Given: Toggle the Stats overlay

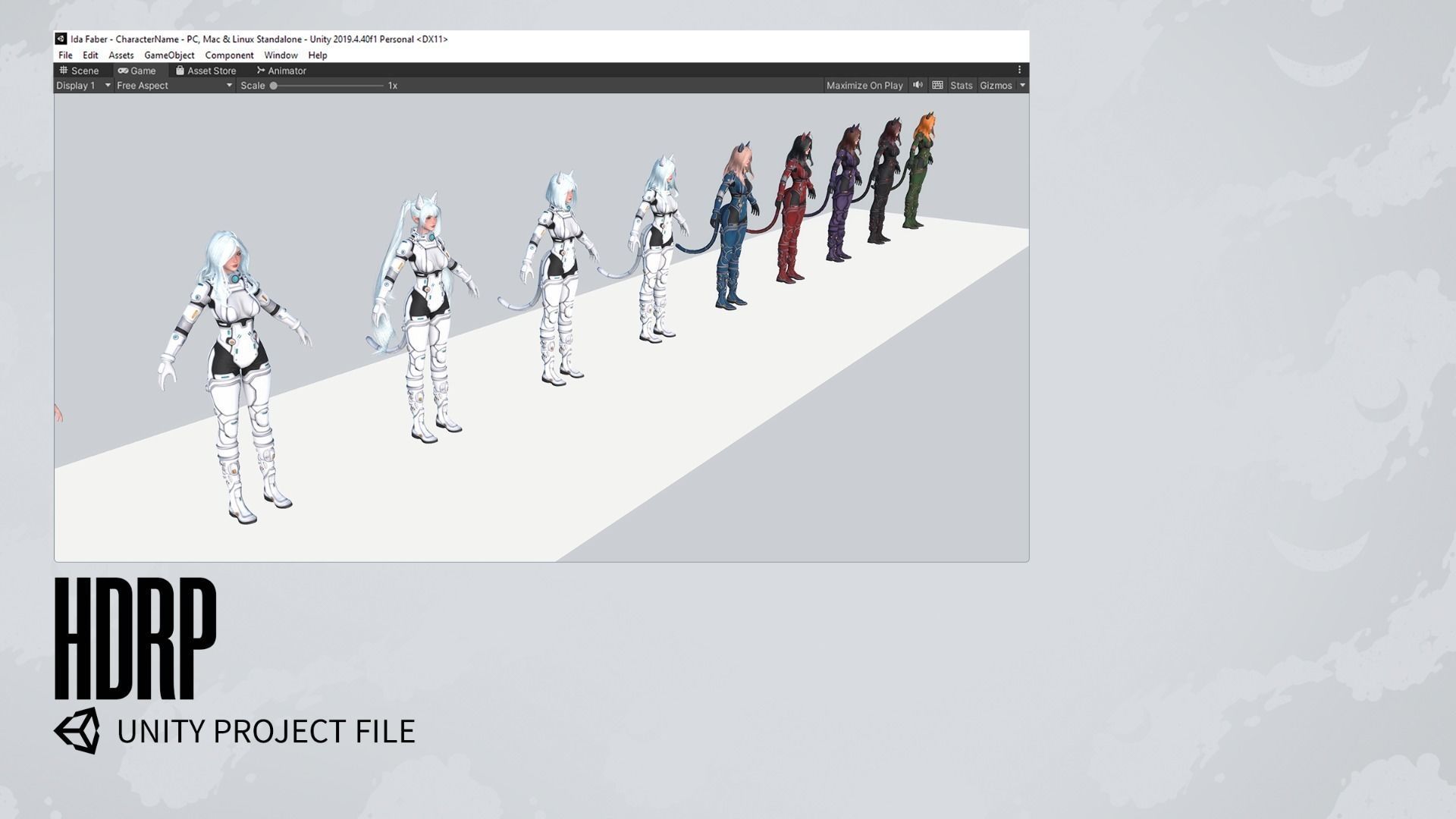Looking at the screenshot, I should click(x=961, y=86).
